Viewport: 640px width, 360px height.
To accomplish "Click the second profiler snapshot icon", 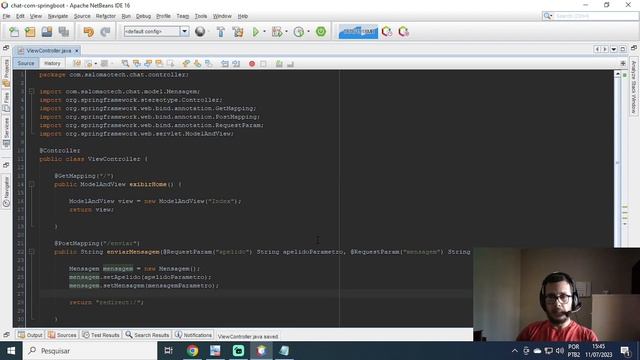I will (404, 31).
